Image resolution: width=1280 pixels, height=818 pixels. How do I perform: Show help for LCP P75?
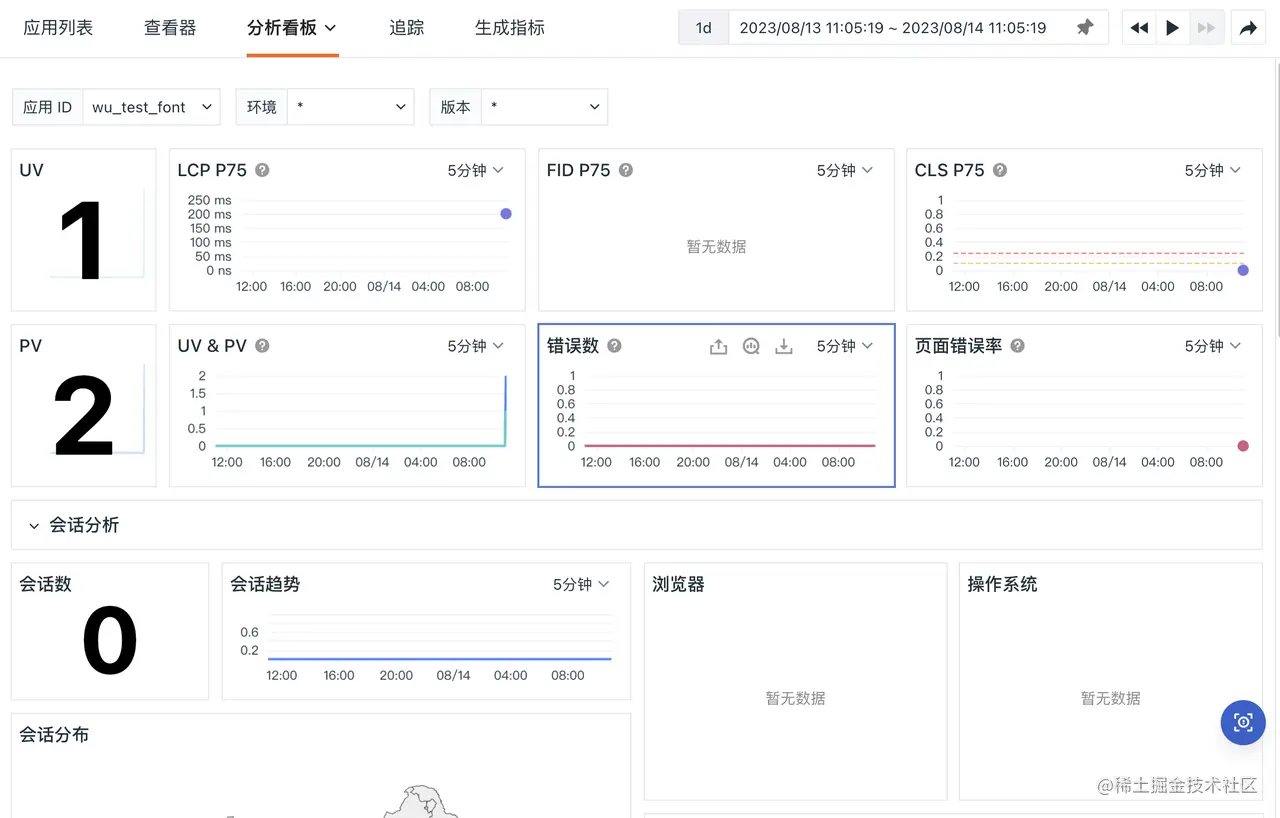(262, 170)
